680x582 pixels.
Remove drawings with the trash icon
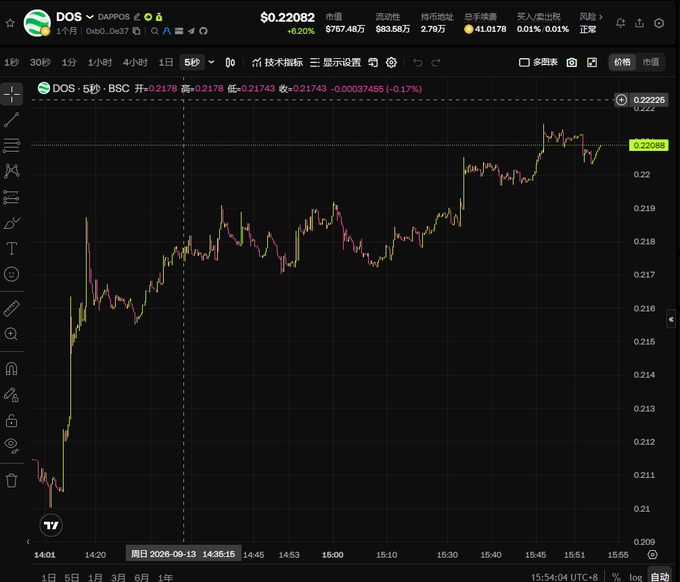(x=12, y=480)
